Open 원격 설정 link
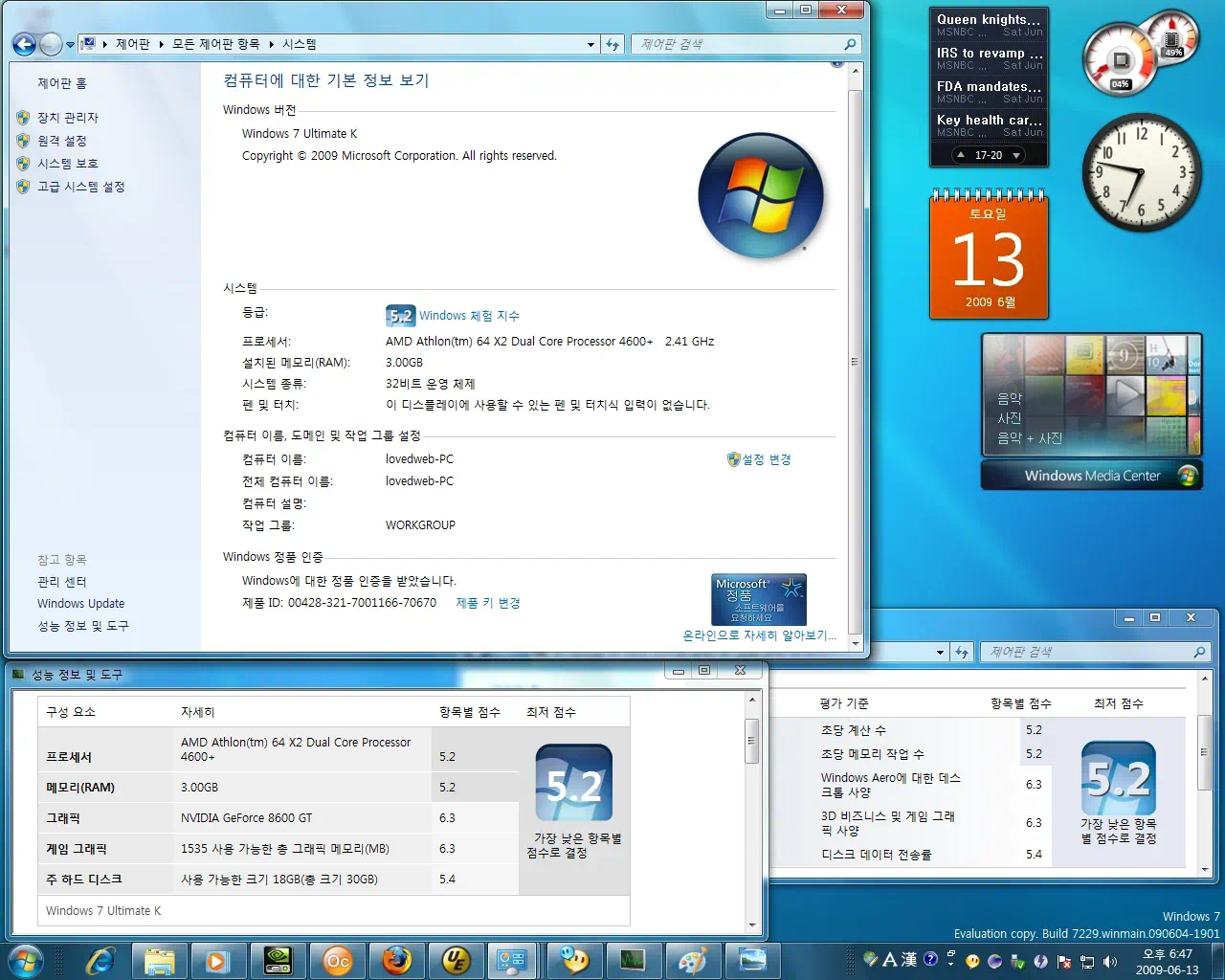 (x=62, y=141)
